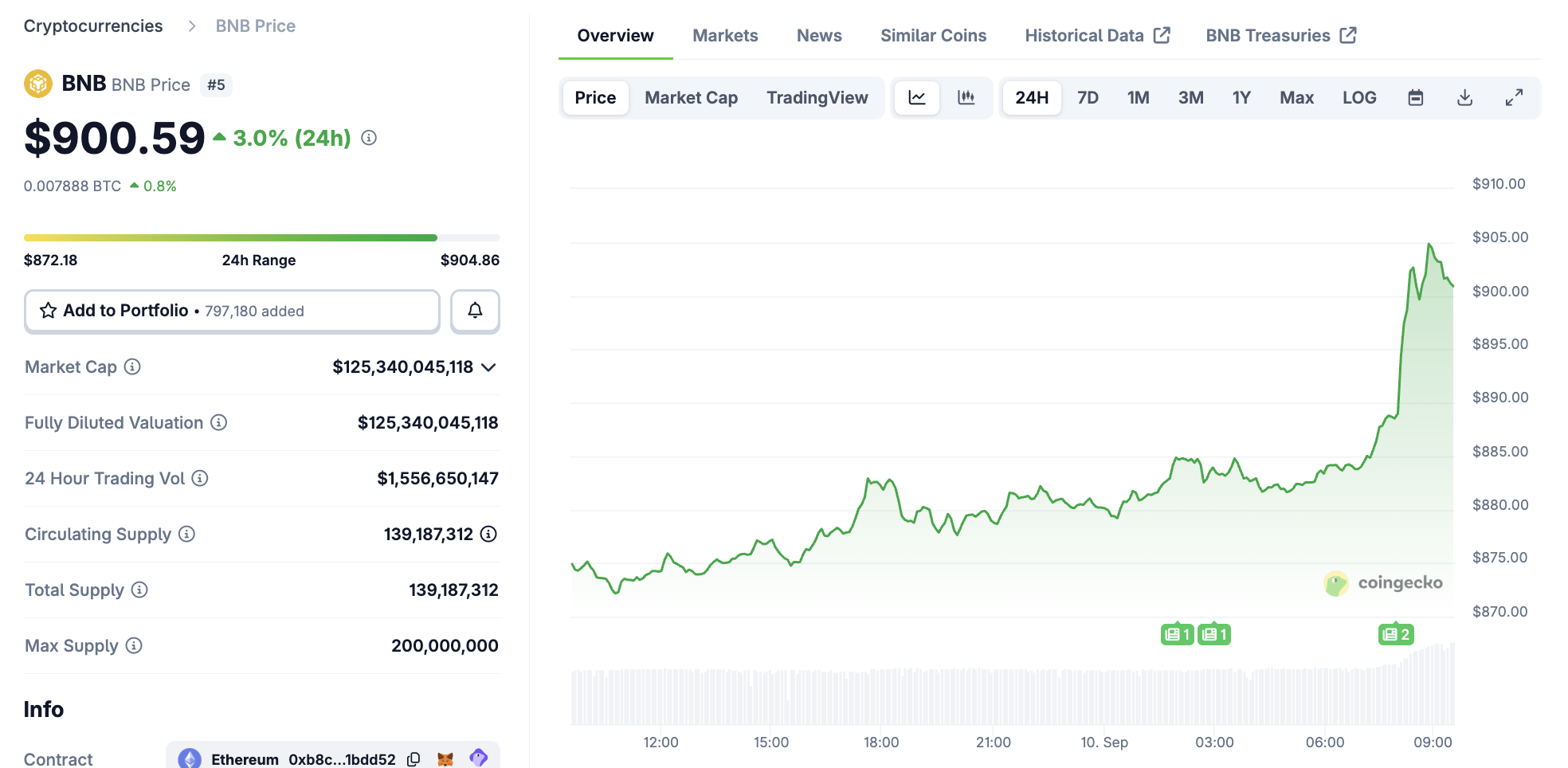This screenshot has width=1568, height=768.
Task: Select the line chart view icon
Action: pyautogui.click(x=917, y=97)
